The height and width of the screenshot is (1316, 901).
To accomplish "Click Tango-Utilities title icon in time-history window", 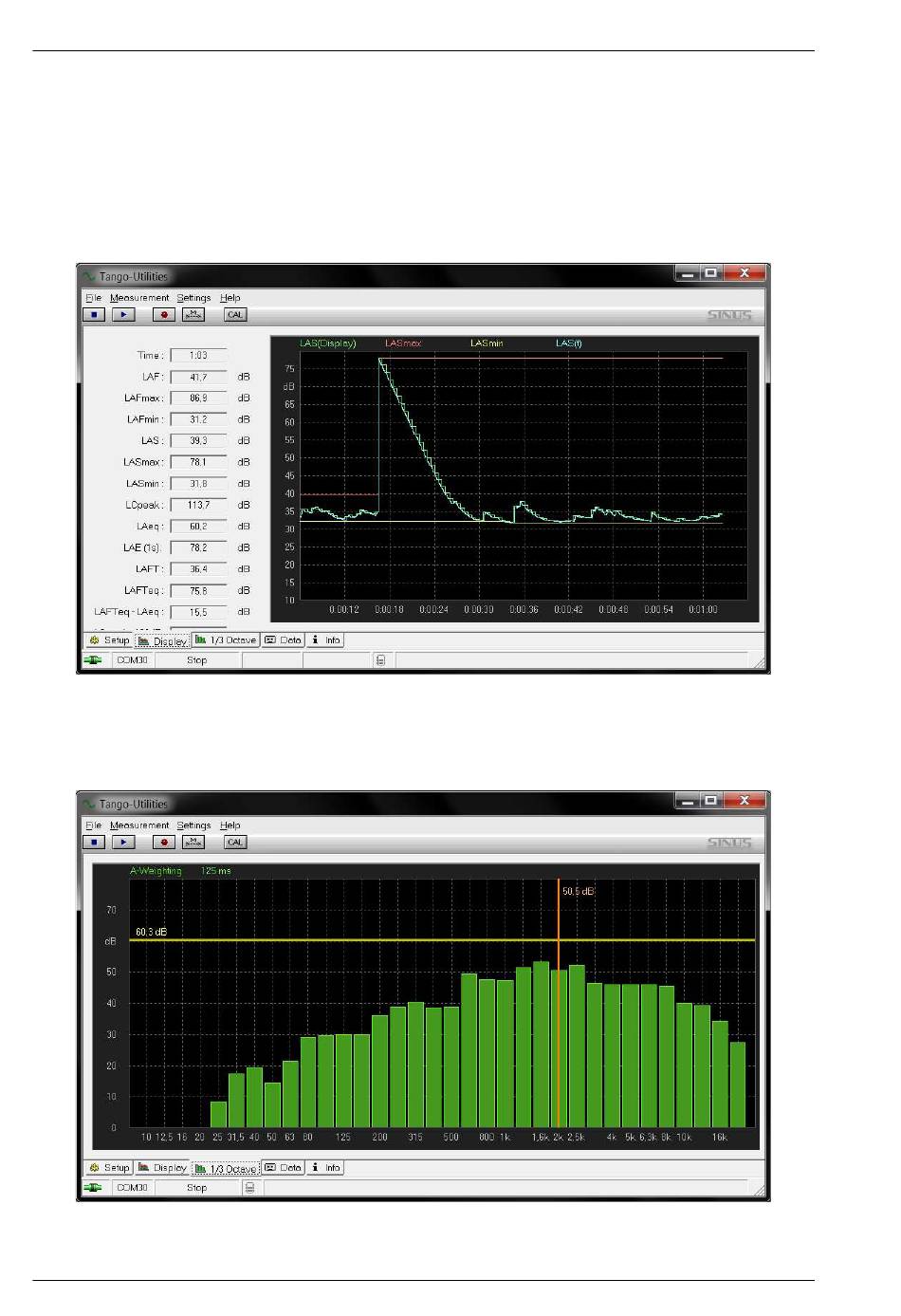I will [89, 277].
